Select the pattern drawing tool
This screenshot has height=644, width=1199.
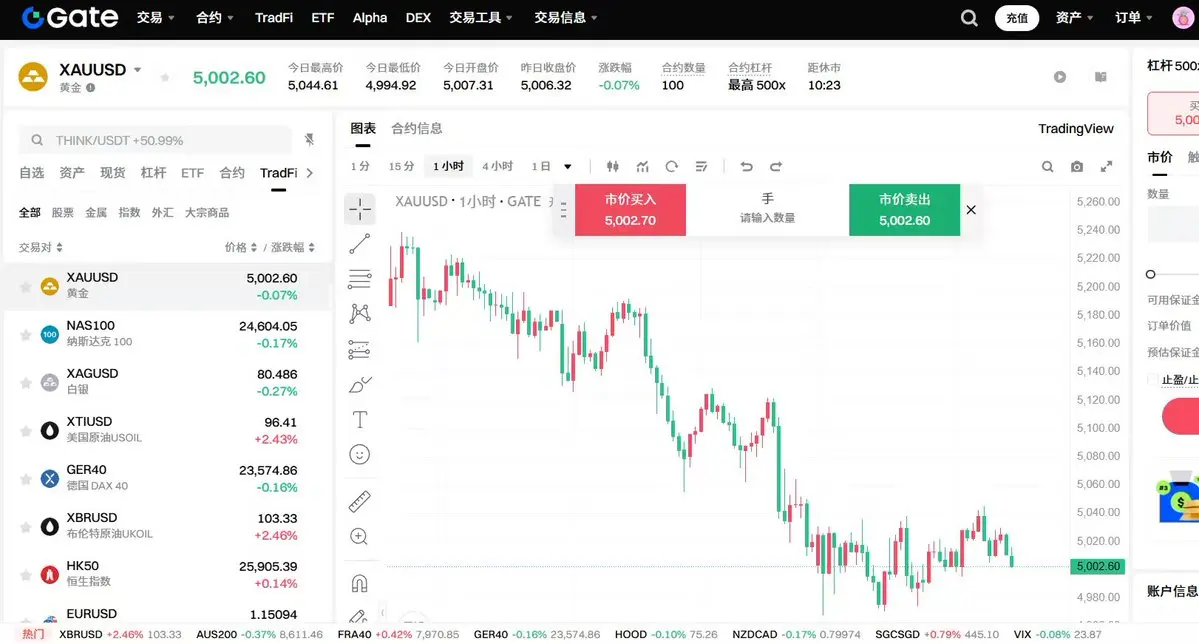359,314
